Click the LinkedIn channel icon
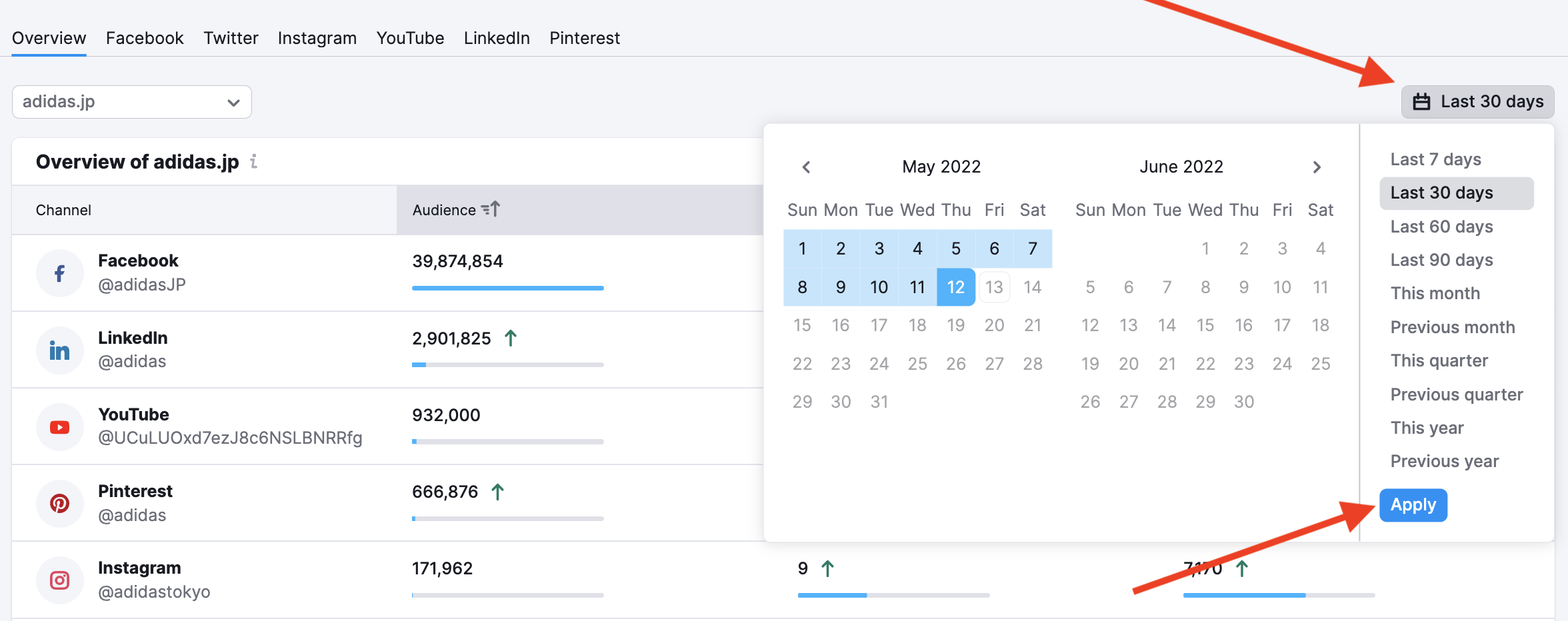The image size is (1568, 621). click(59, 350)
